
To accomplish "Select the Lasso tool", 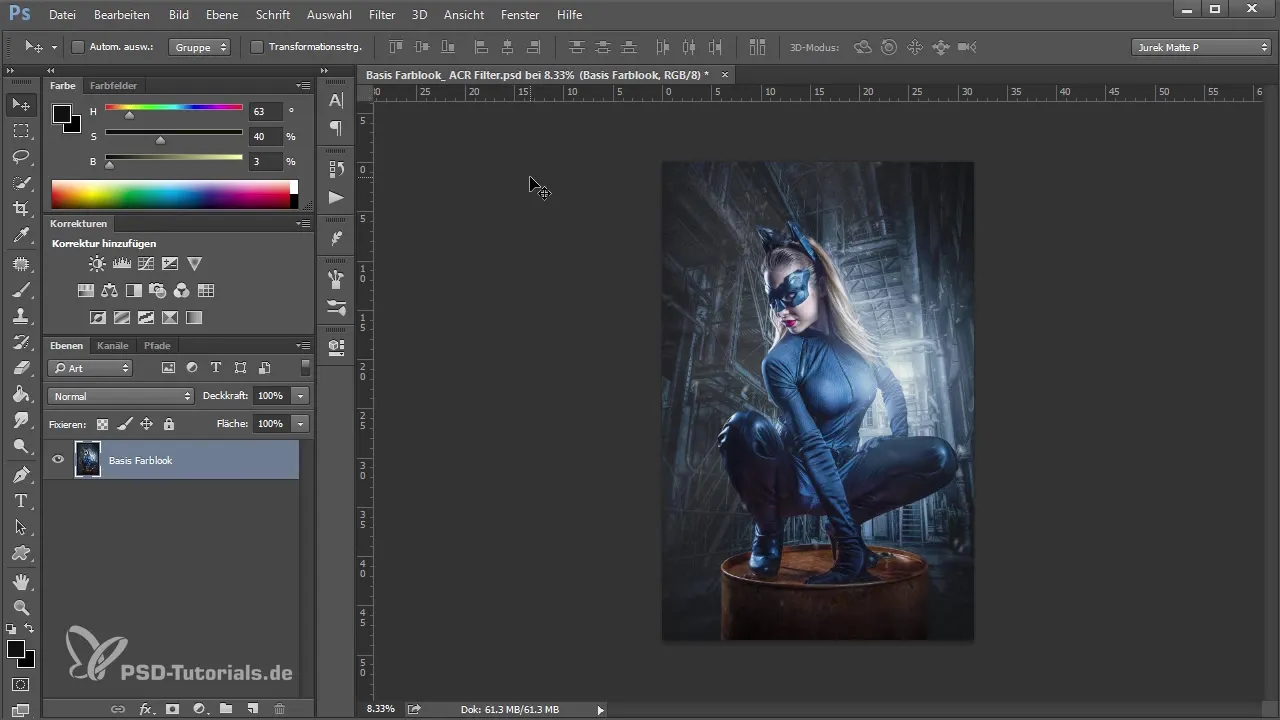I will click(x=21, y=157).
